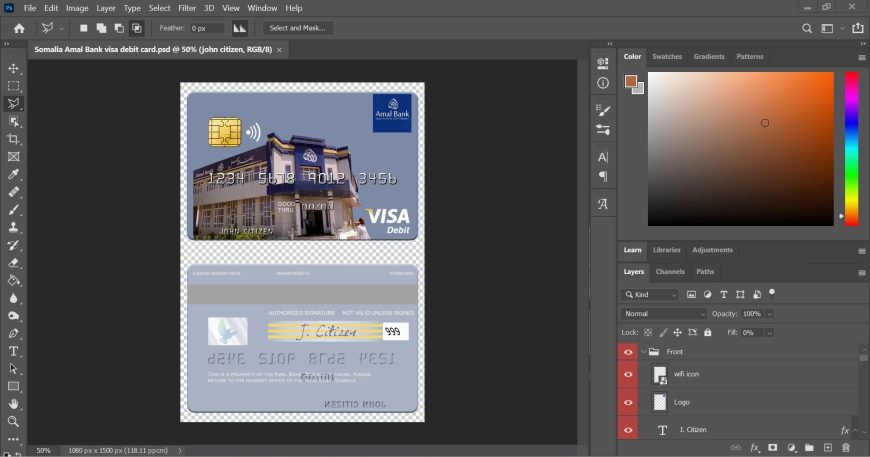
Task: Toggle lock all layer attributes
Action: tap(707, 333)
